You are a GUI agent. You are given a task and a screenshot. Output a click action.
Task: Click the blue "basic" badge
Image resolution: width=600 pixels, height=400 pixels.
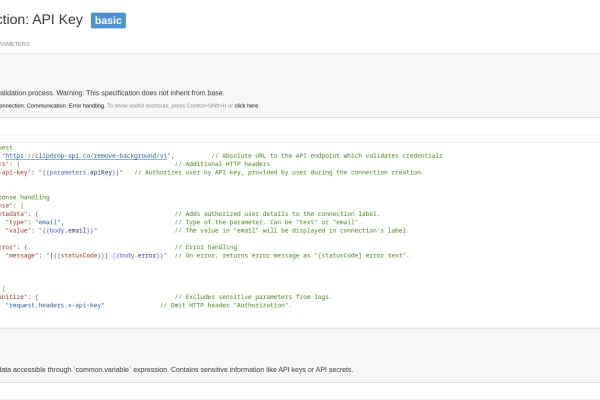(108, 20)
